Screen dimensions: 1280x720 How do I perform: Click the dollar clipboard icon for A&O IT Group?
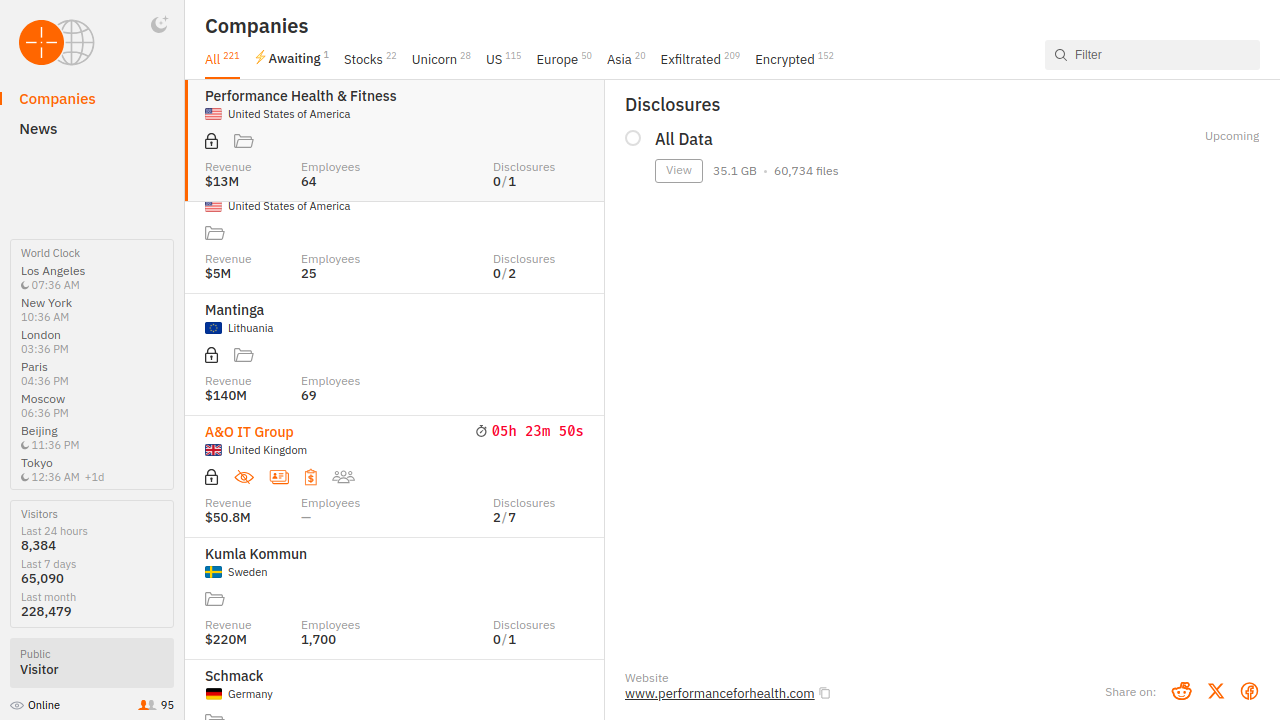311,478
